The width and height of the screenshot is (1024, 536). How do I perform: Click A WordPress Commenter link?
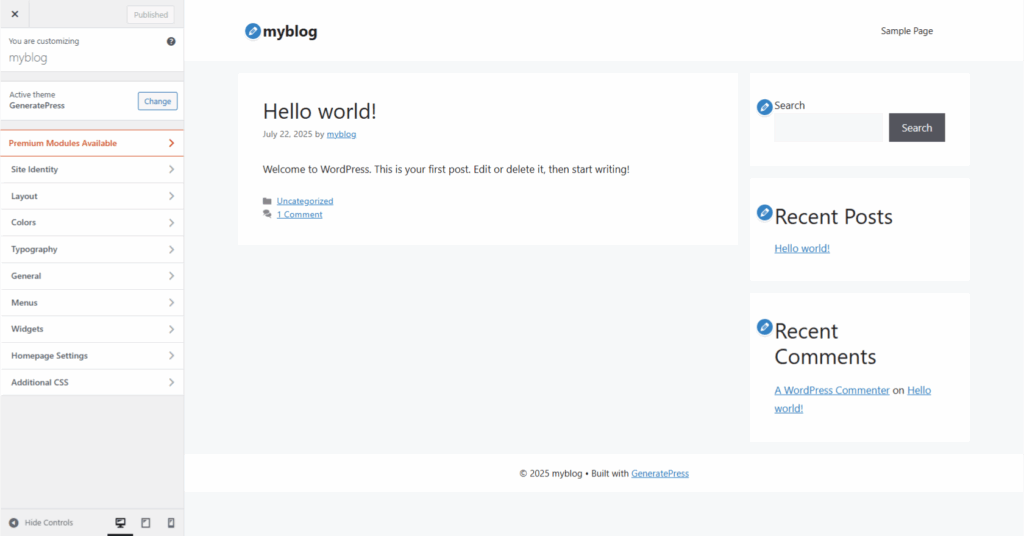click(832, 390)
